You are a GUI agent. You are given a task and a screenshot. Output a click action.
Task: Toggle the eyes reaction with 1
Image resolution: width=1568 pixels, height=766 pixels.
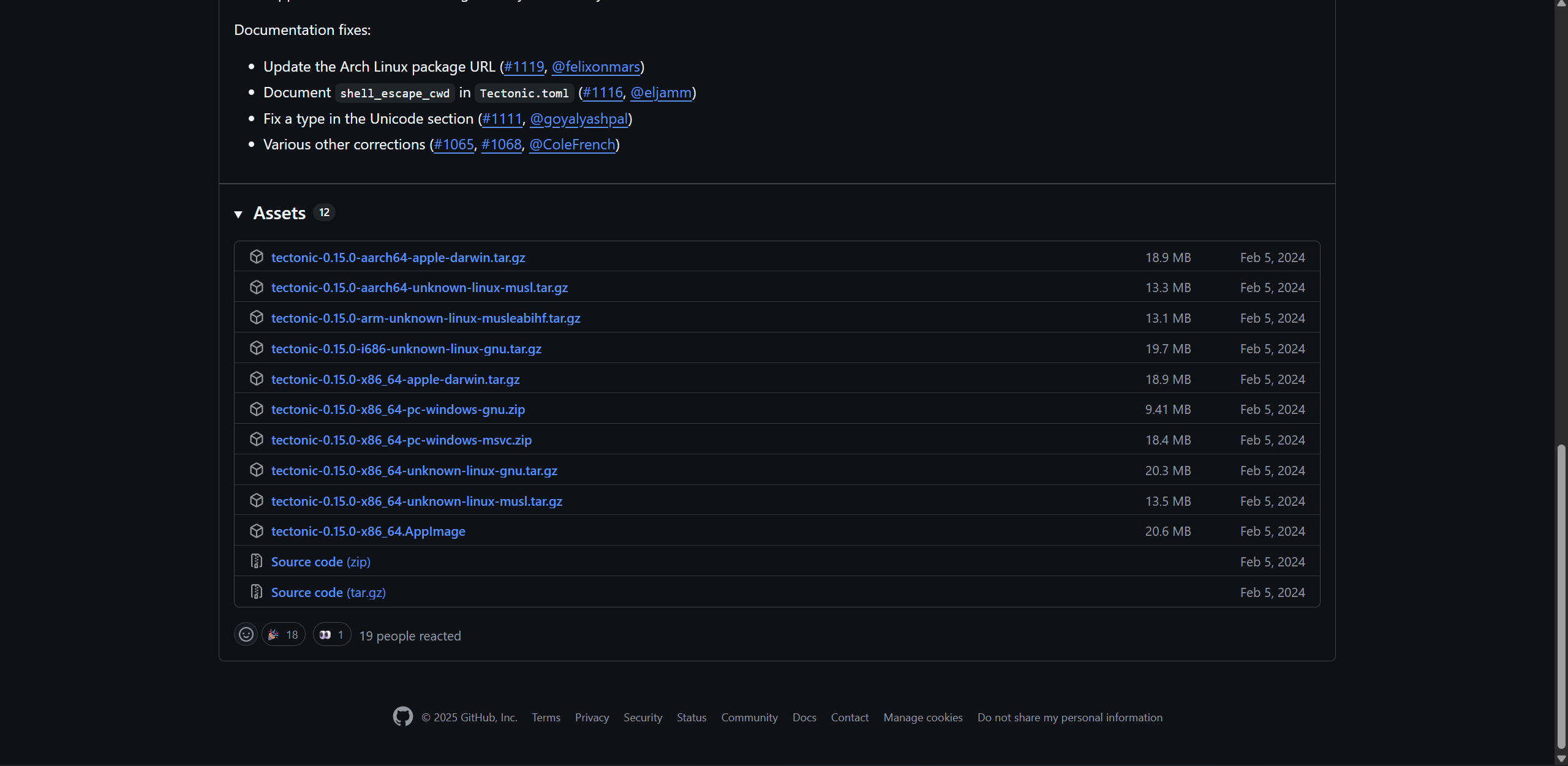[332, 634]
